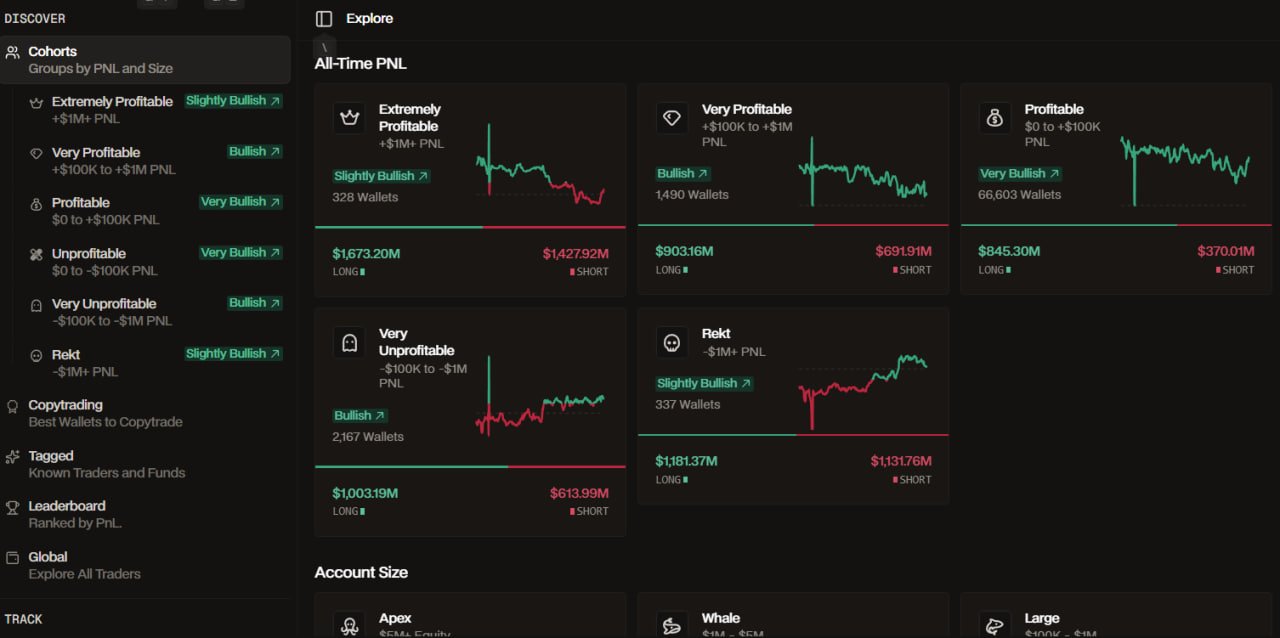Click $1,427.92M short value

(575, 254)
